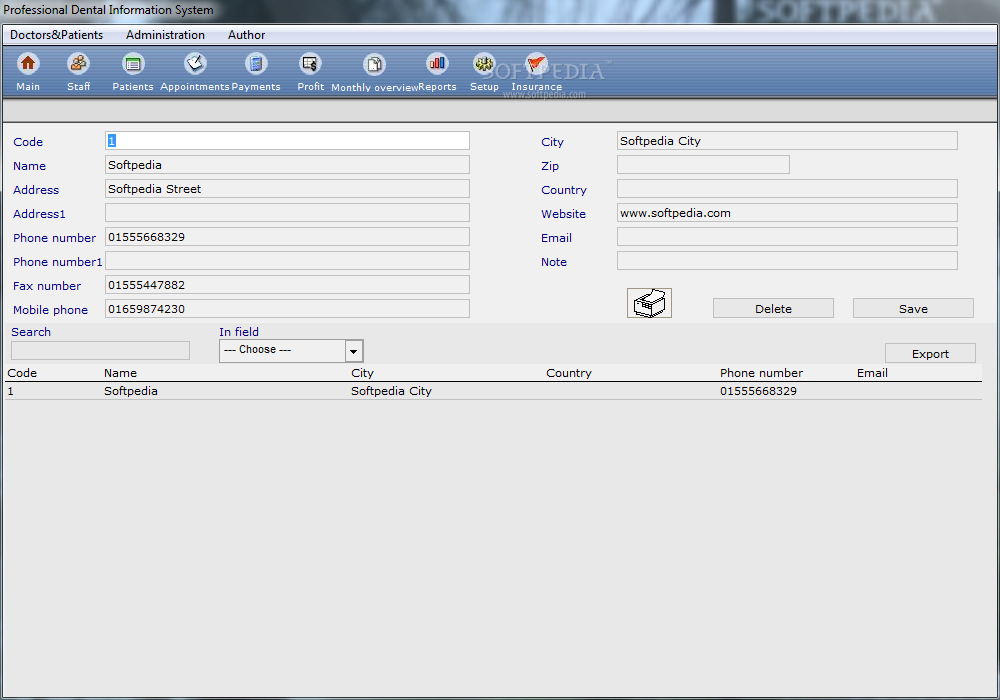Click the Delete button
1000x700 pixels.
point(773,309)
